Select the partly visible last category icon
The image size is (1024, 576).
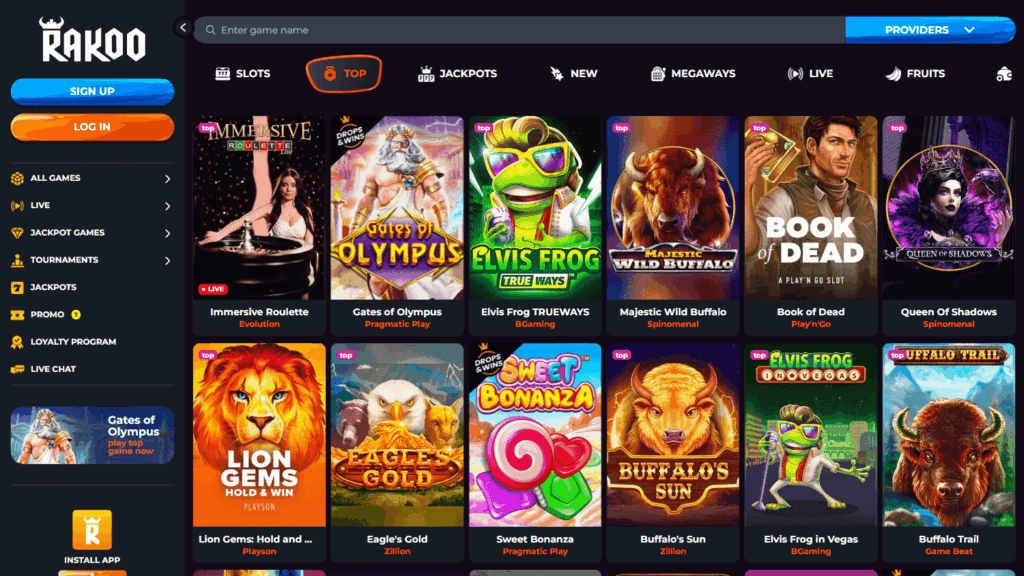click(1004, 74)
